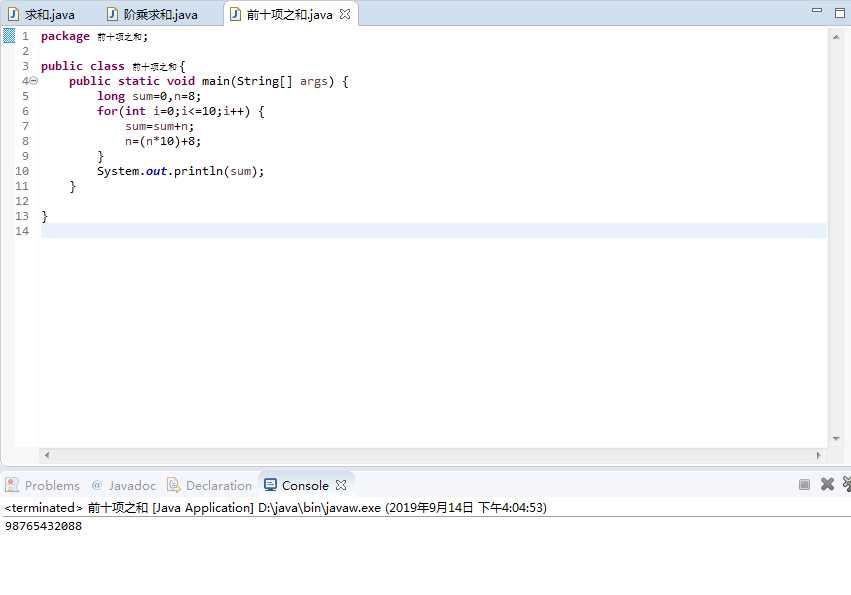Image resolution: width=851 pixels, height=595 pixels.
Task: Close the 前十项之和.java tab
Action: pos(345,15)
